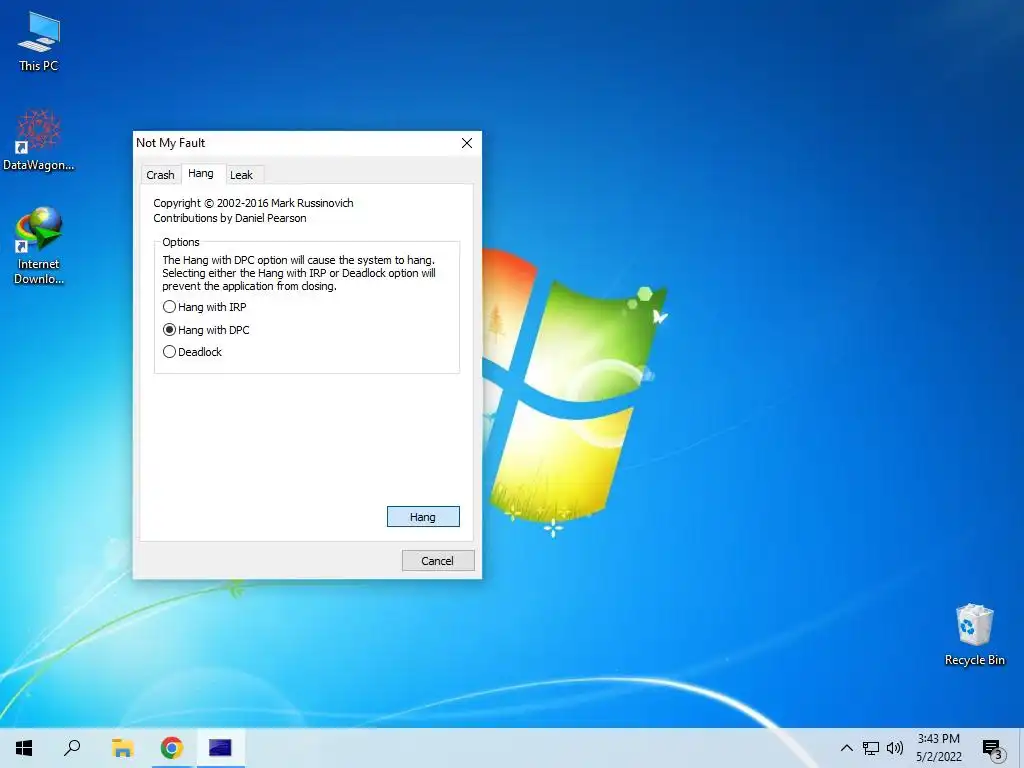The image size is (1024, 768).
Task: Open the network status tray icon
Action: click(871, 748)
